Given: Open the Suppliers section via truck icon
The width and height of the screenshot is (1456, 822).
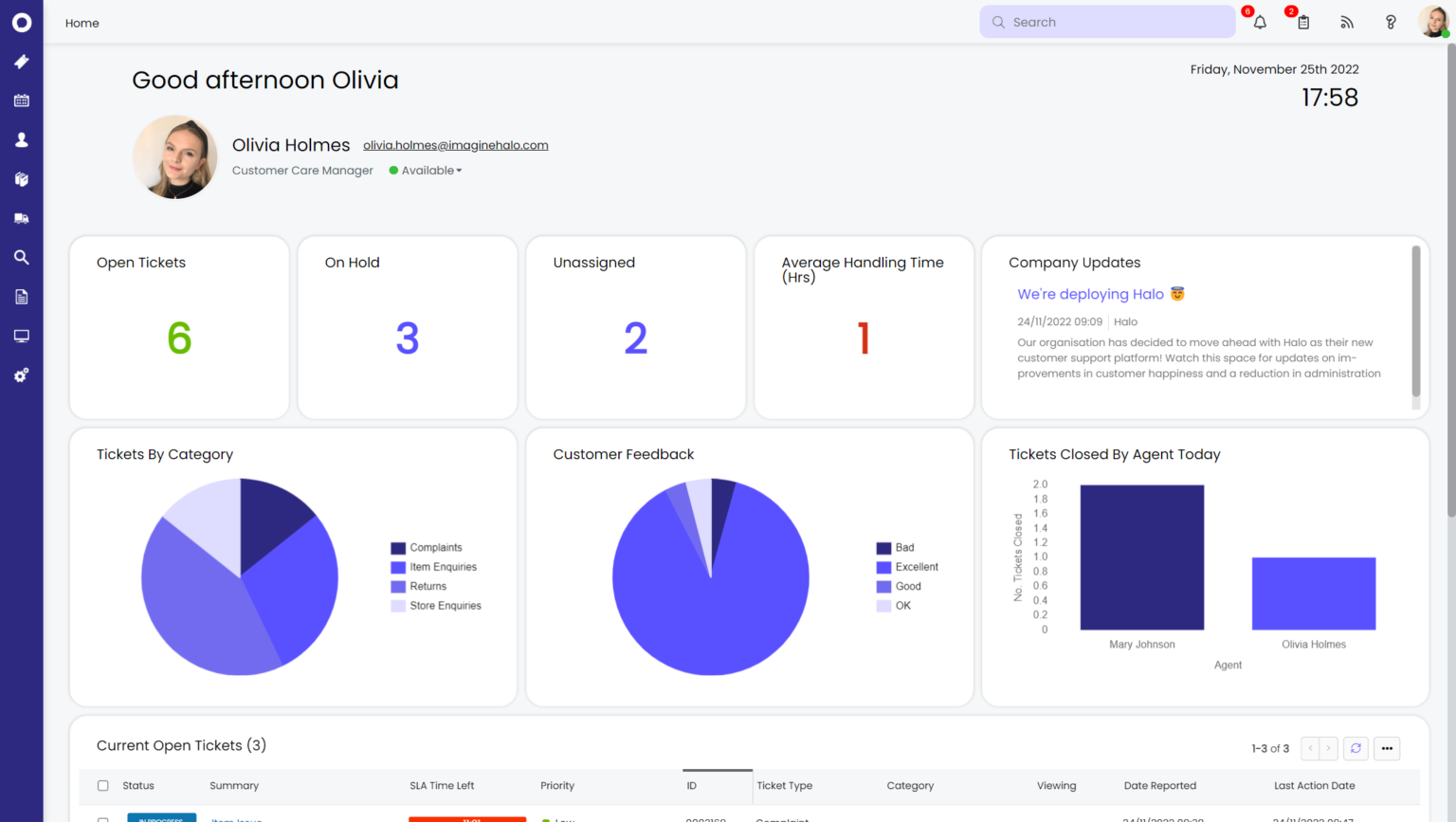Looking at the screenshot, I should pos(22,218).
